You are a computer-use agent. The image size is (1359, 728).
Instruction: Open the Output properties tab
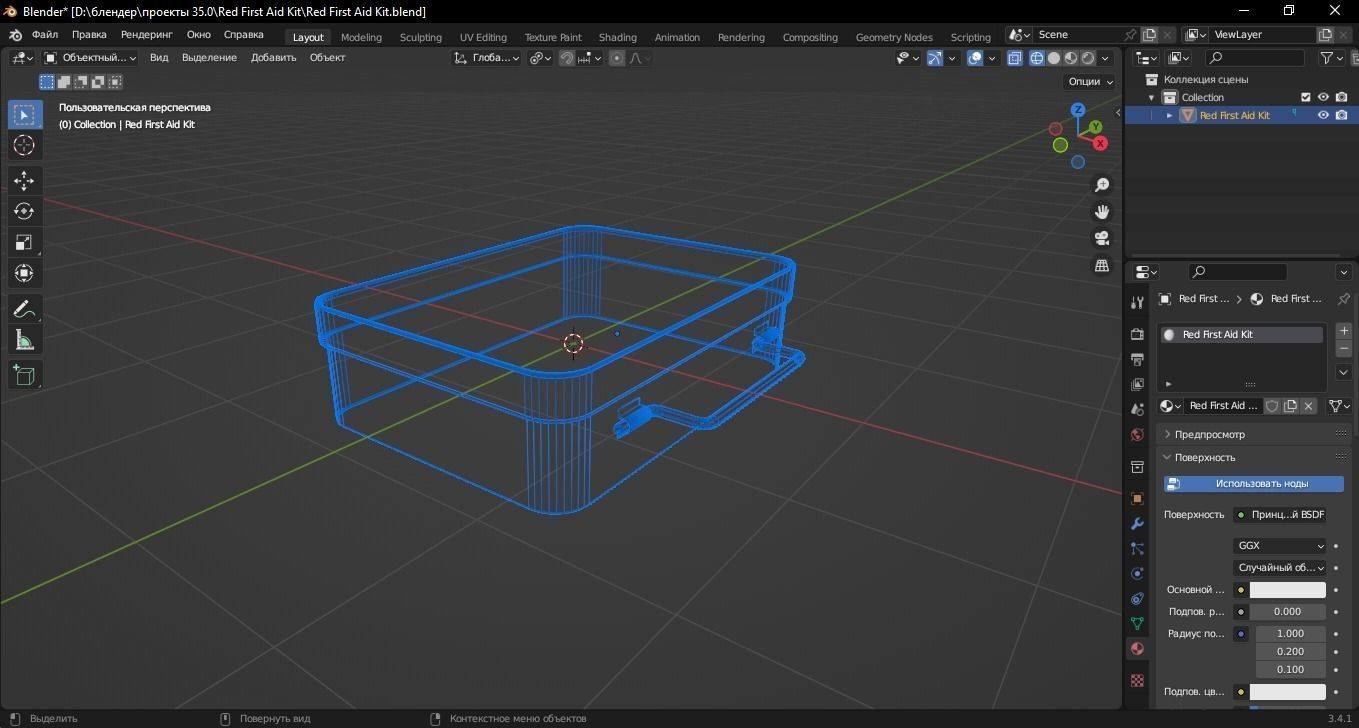[x=1137, y=359]
